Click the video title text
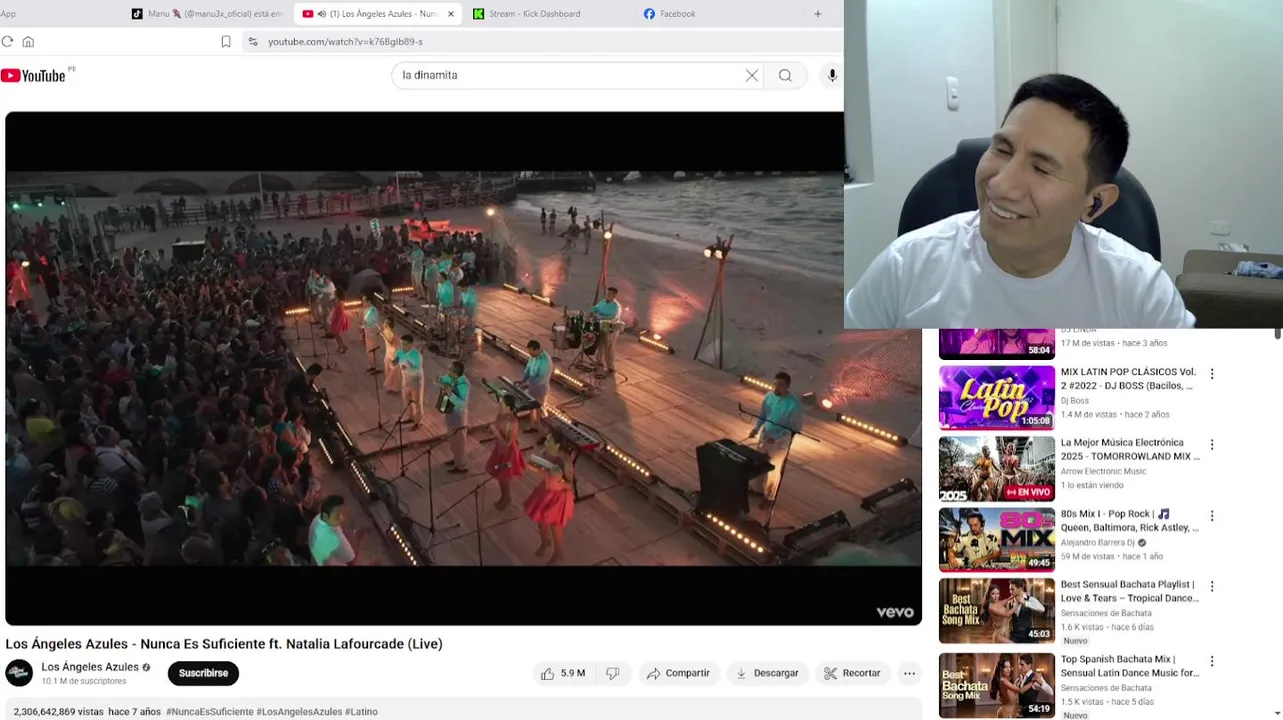Image resolution: width=1283 pixels, height=720 pixels. tap(224, 644)
